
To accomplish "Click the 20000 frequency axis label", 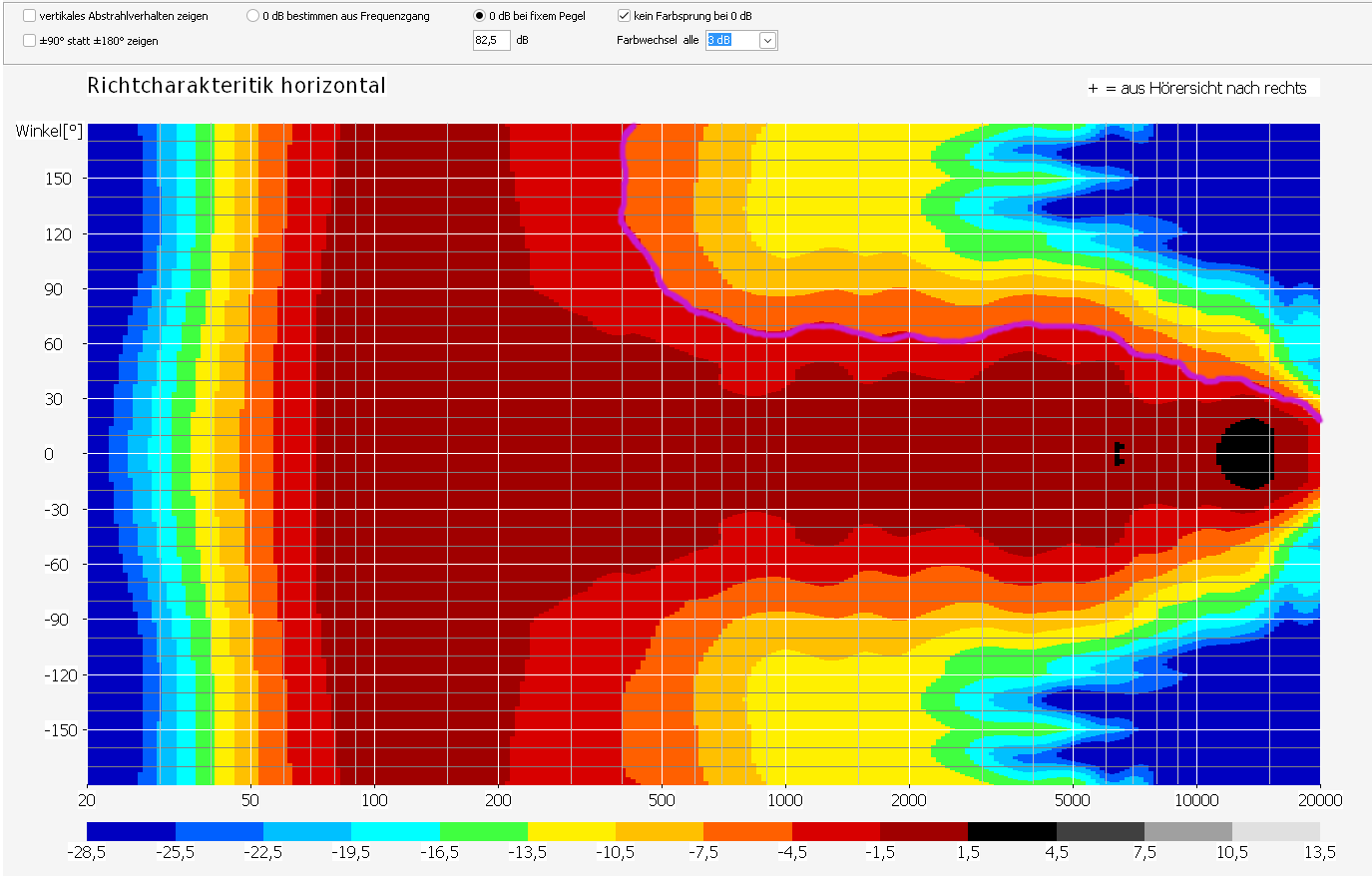I will click(1319, 800).
